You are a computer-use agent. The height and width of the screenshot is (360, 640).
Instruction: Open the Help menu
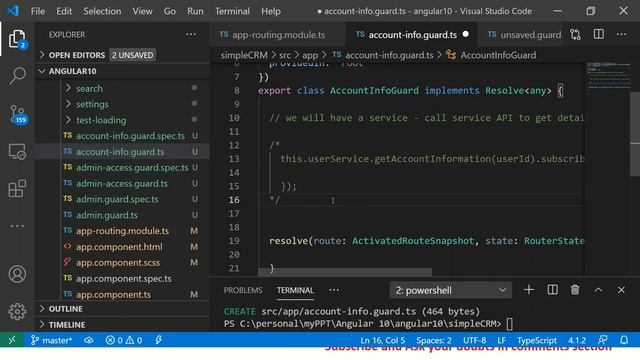click(271, 11)
